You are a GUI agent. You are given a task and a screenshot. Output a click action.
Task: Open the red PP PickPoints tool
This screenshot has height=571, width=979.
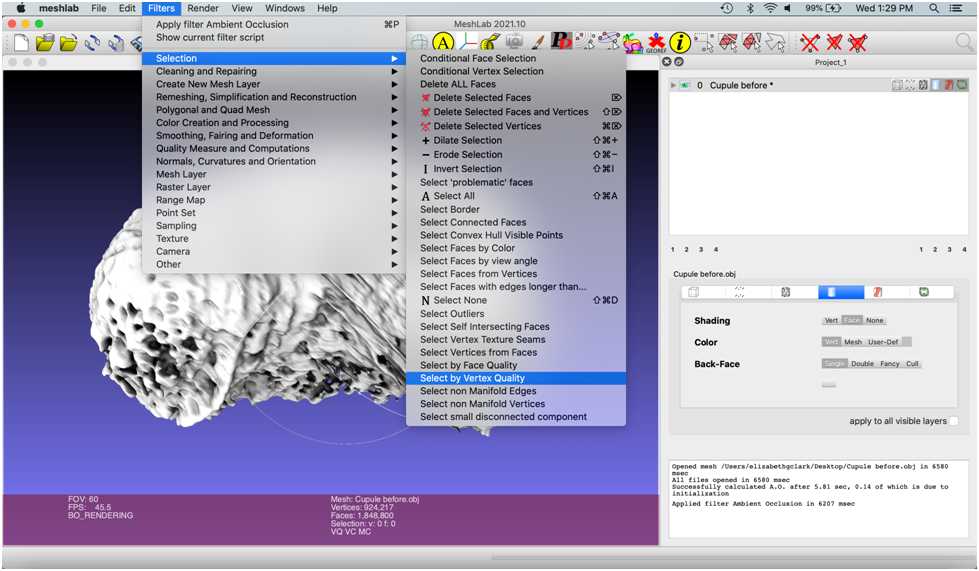561,41
